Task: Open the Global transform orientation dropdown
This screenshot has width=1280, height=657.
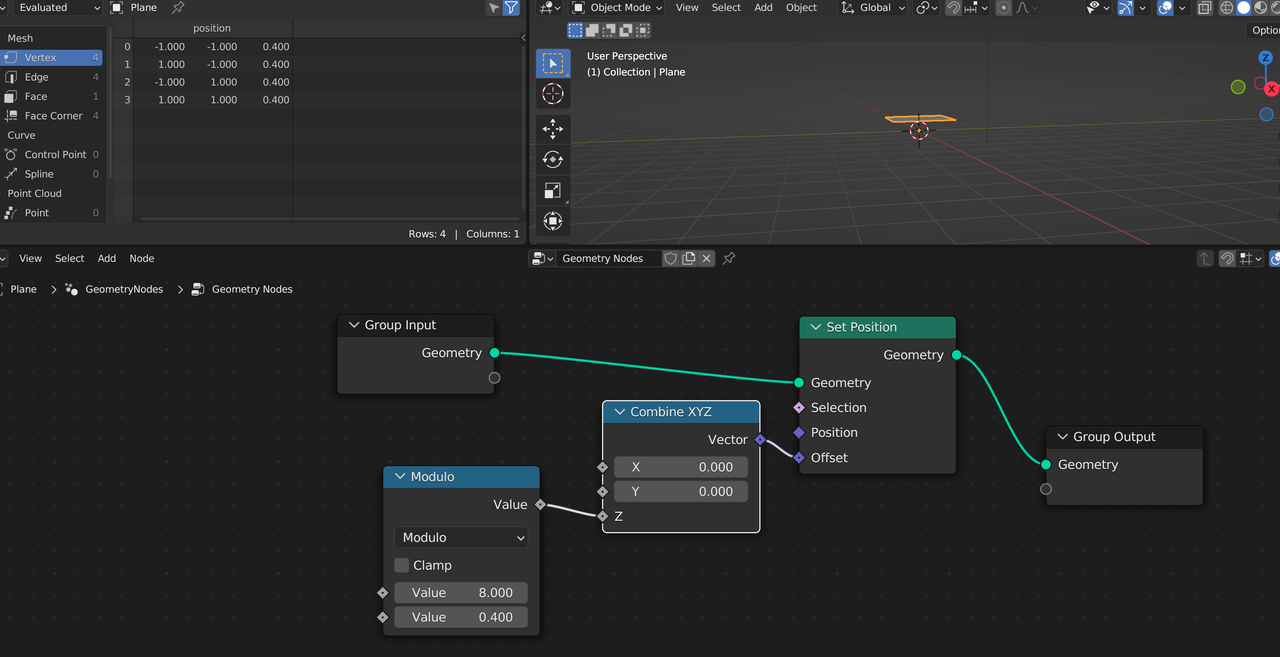Action: (x=873, y=8)
